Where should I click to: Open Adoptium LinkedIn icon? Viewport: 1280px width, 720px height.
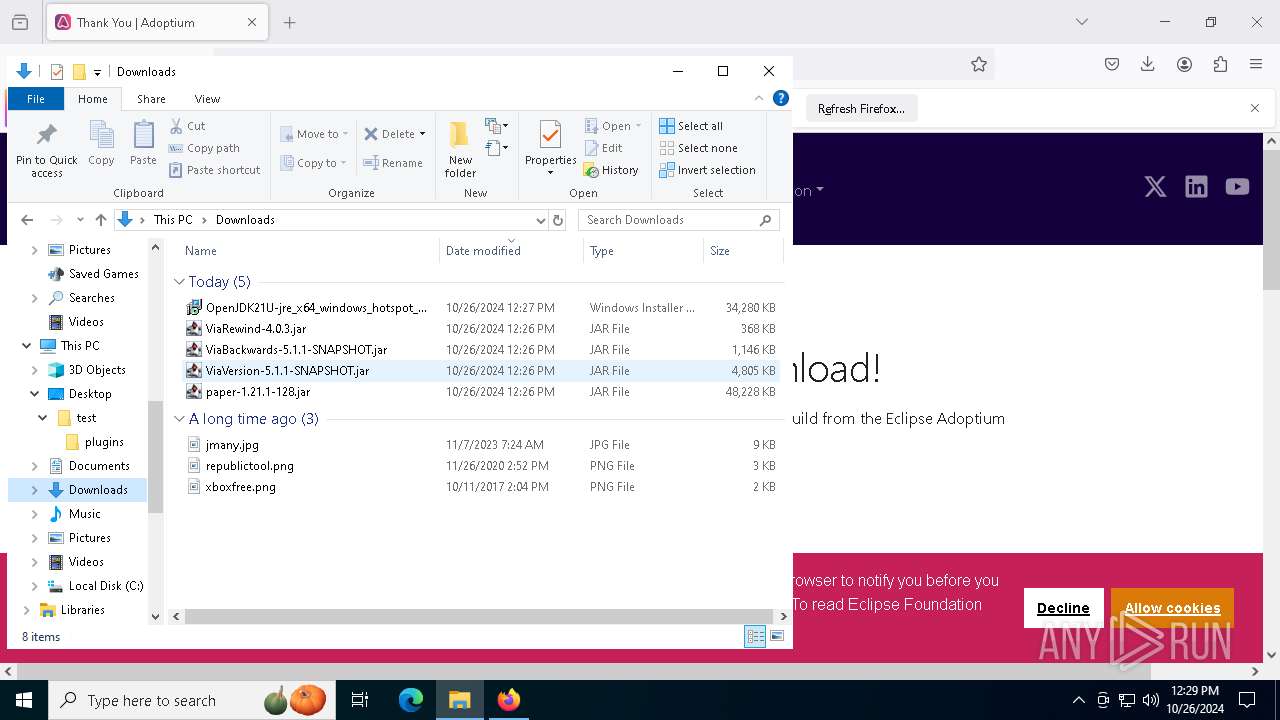[x=1196, y=187]
